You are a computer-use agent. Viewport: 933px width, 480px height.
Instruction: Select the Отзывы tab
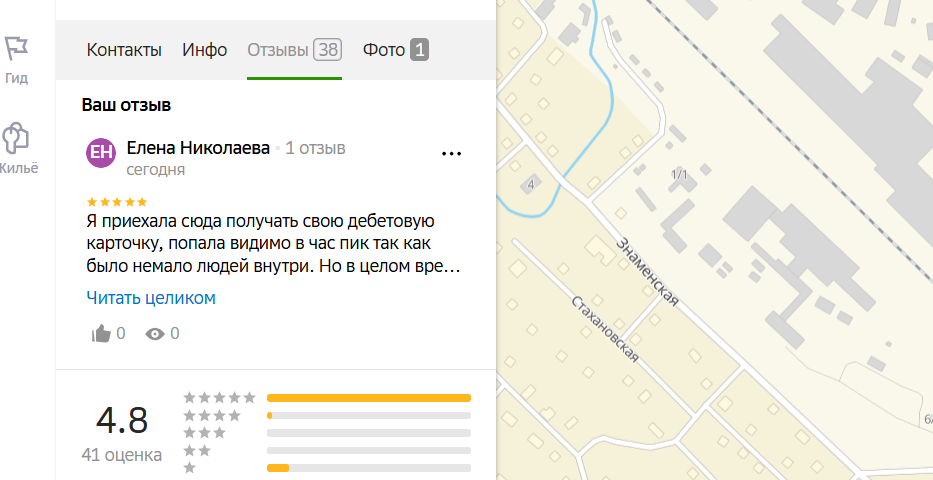point(295,50)
